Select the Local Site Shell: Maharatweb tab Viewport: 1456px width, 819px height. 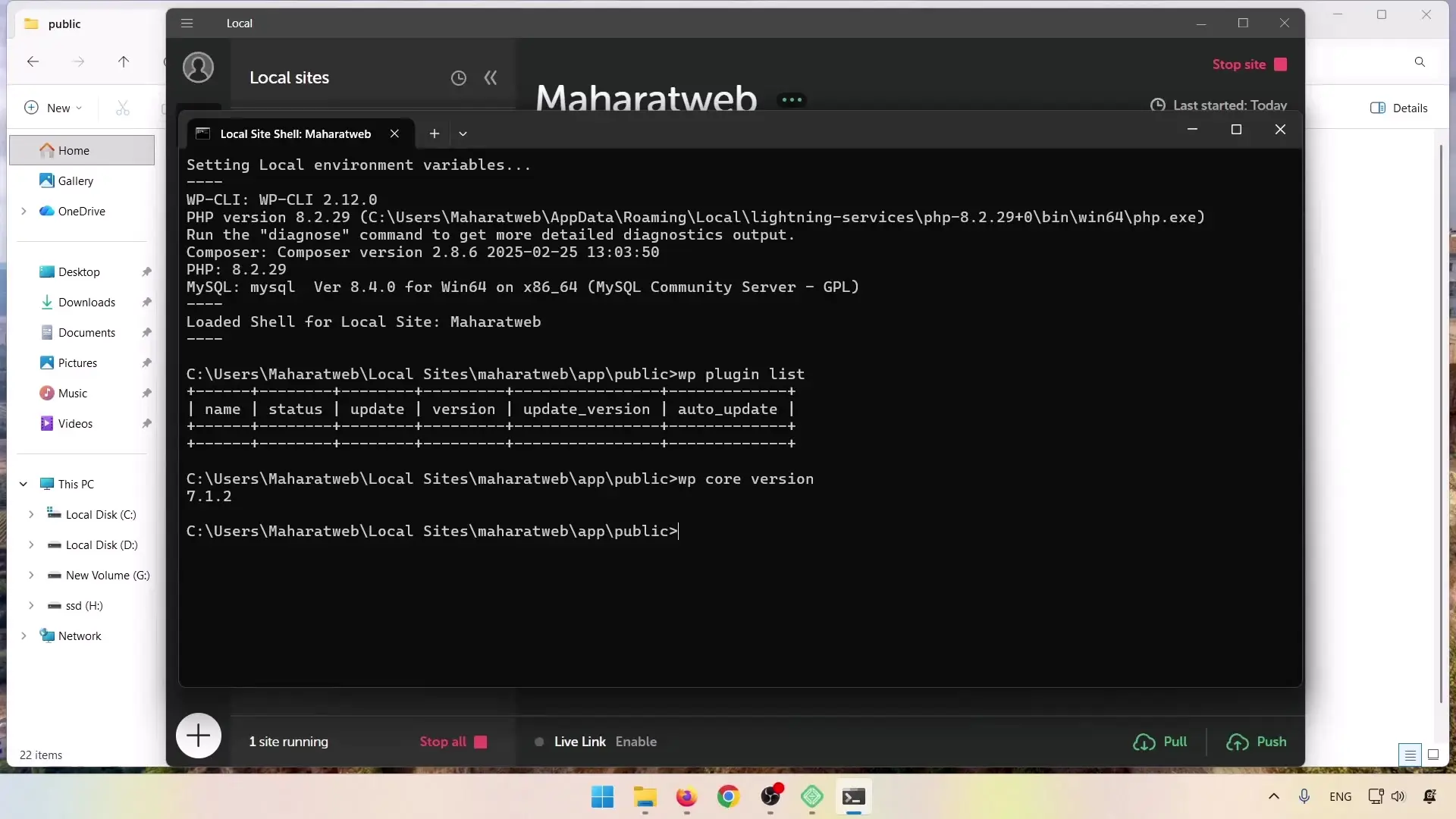[x=295, y=134]
